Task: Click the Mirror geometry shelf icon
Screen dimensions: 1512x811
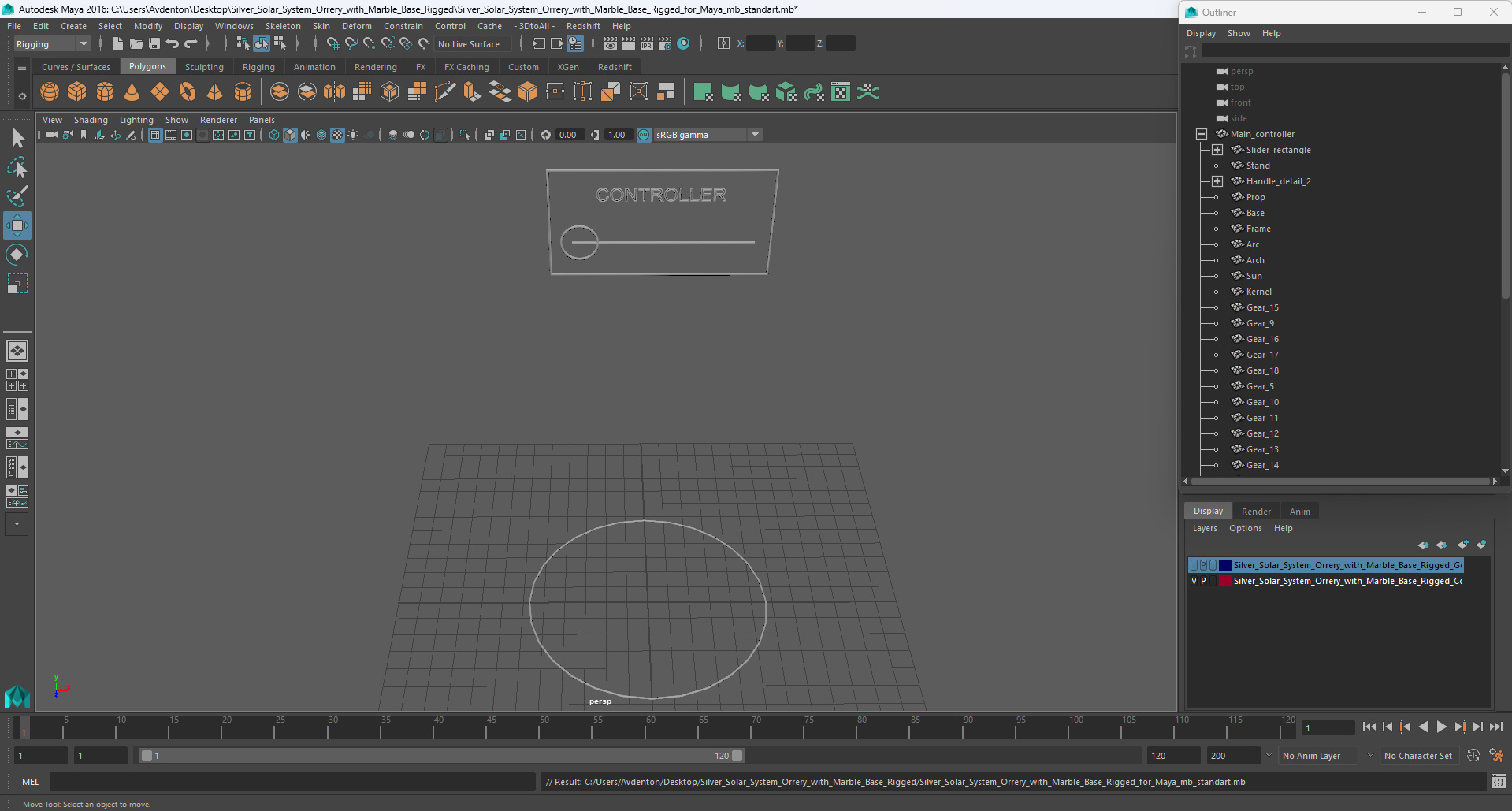Action: [x=334, y=92]
